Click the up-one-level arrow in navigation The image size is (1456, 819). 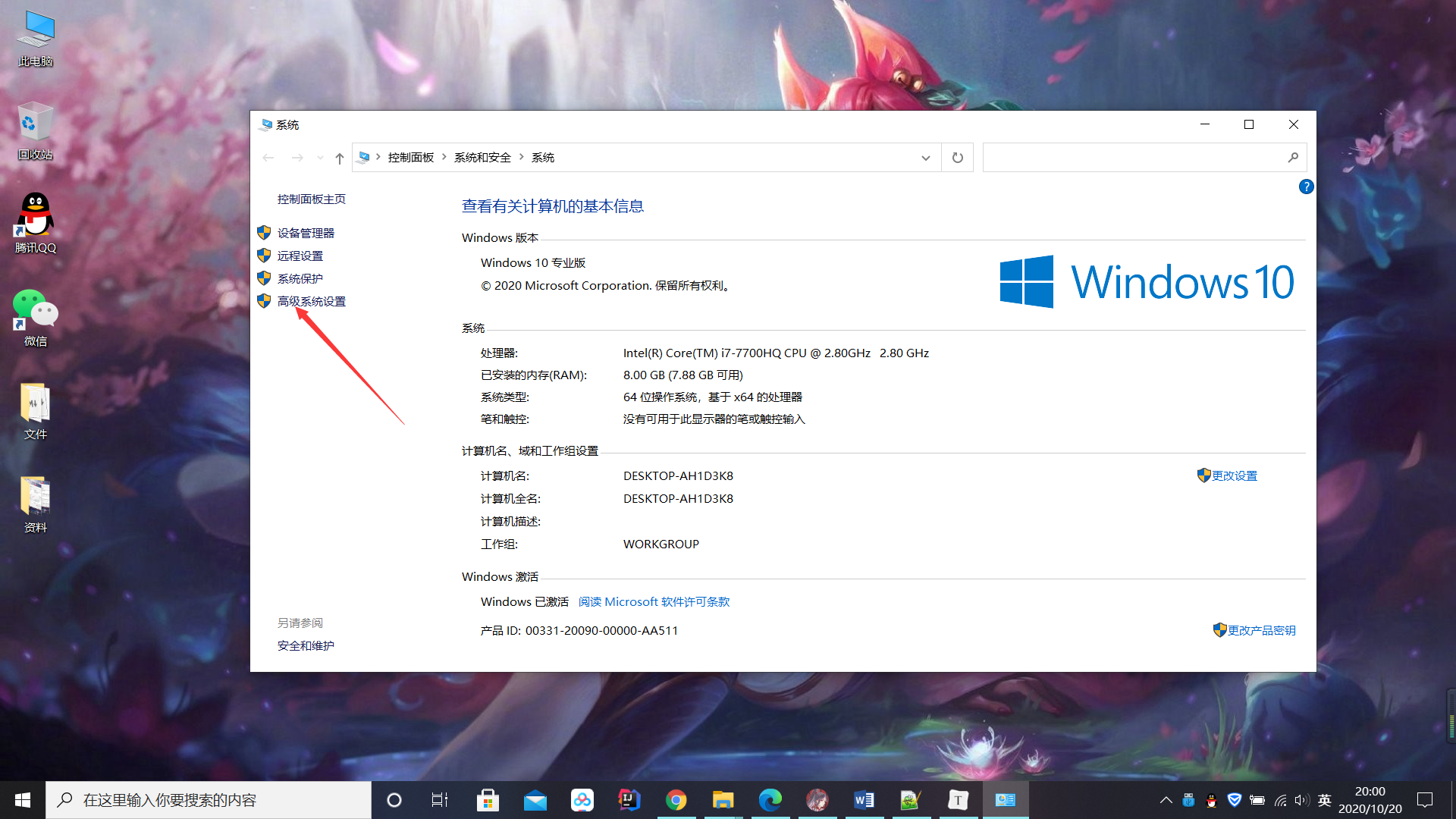pos(340,158)
